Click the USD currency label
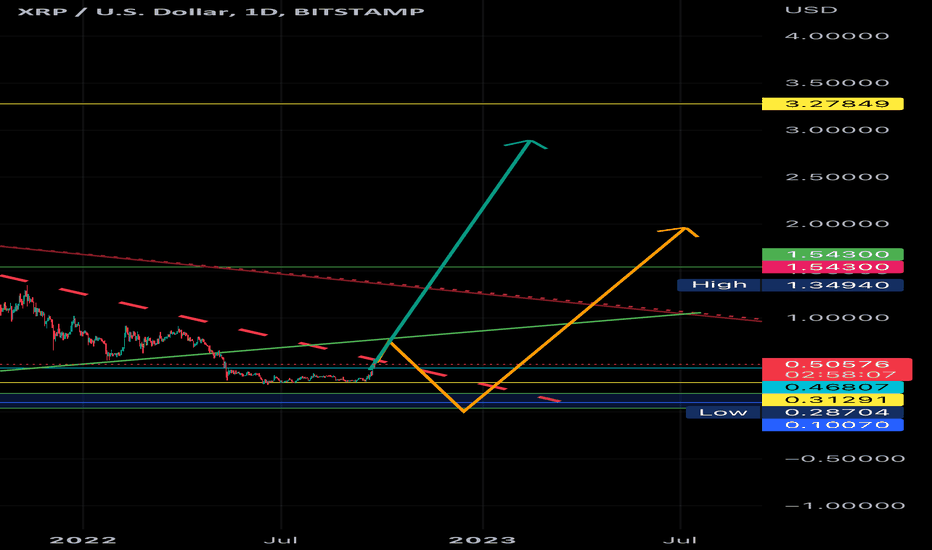The width and height of the screenshot is (932, 550). 811,10
